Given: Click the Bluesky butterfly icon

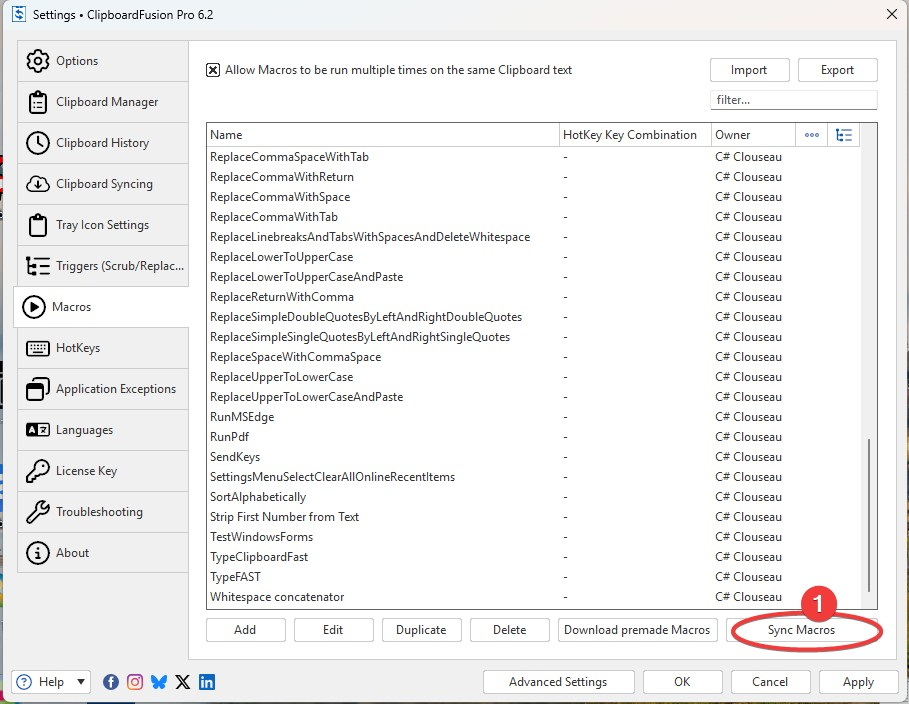Looking at the screenshot, I should point(159,682).
